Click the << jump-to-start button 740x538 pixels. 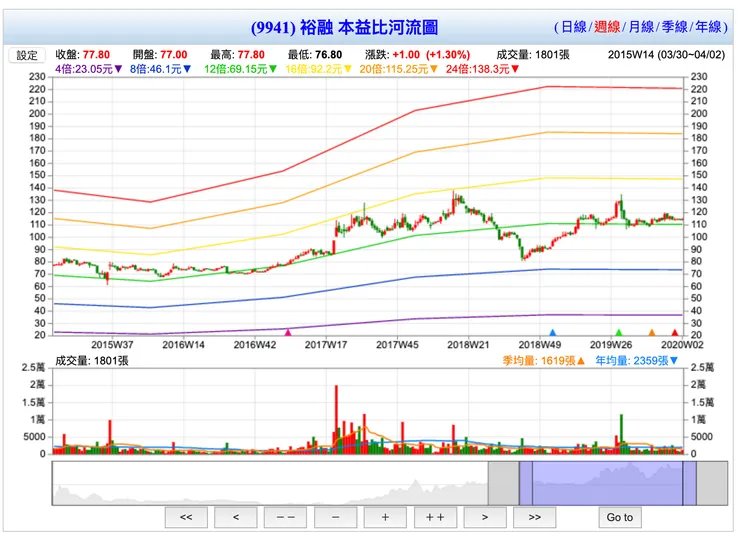click(x=186, y=517)
